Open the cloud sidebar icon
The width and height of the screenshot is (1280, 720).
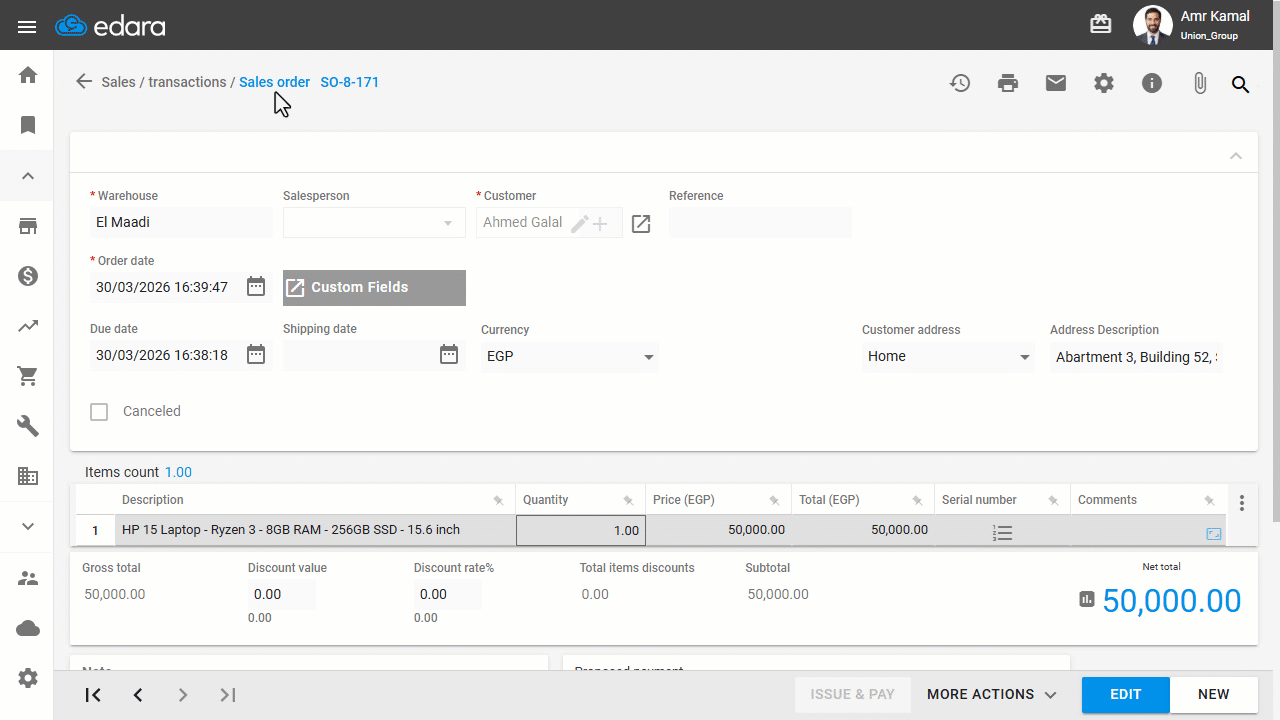(28, 628)
